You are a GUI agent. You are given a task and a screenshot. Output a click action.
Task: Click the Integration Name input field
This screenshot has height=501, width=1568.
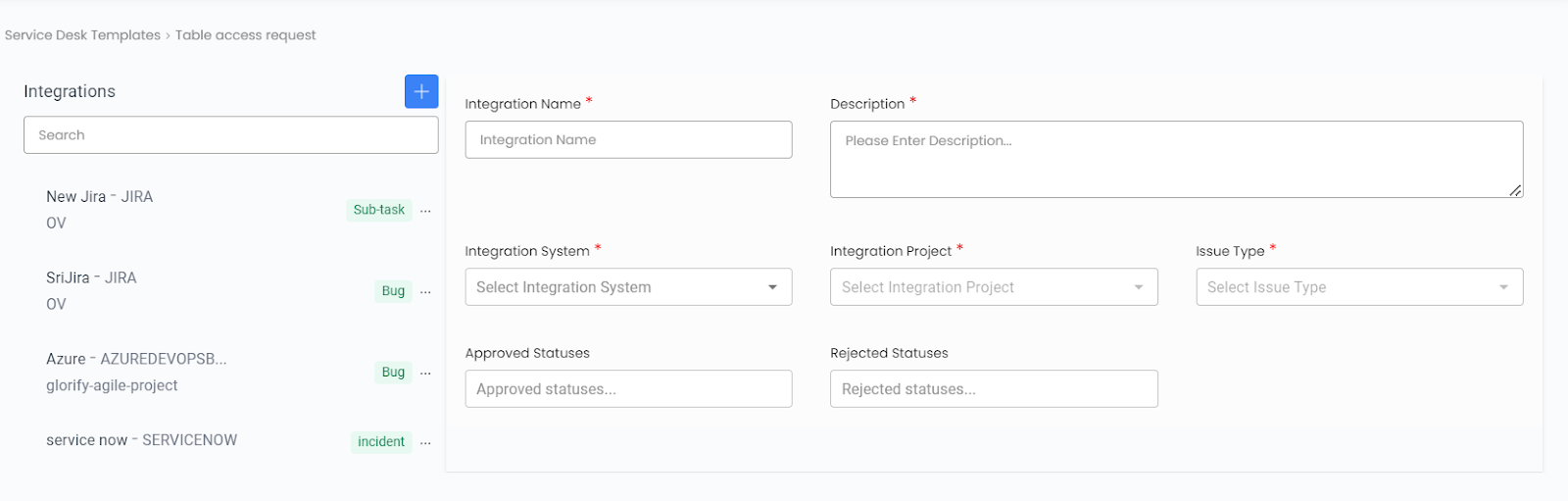coord(628,140)
